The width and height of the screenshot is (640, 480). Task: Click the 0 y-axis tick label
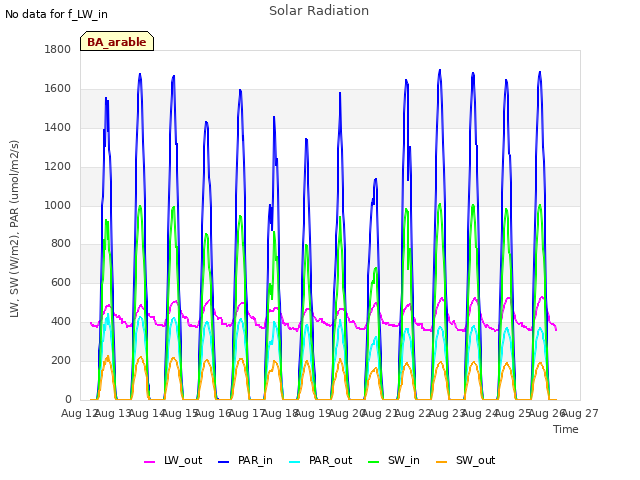[x=68, y=400]
